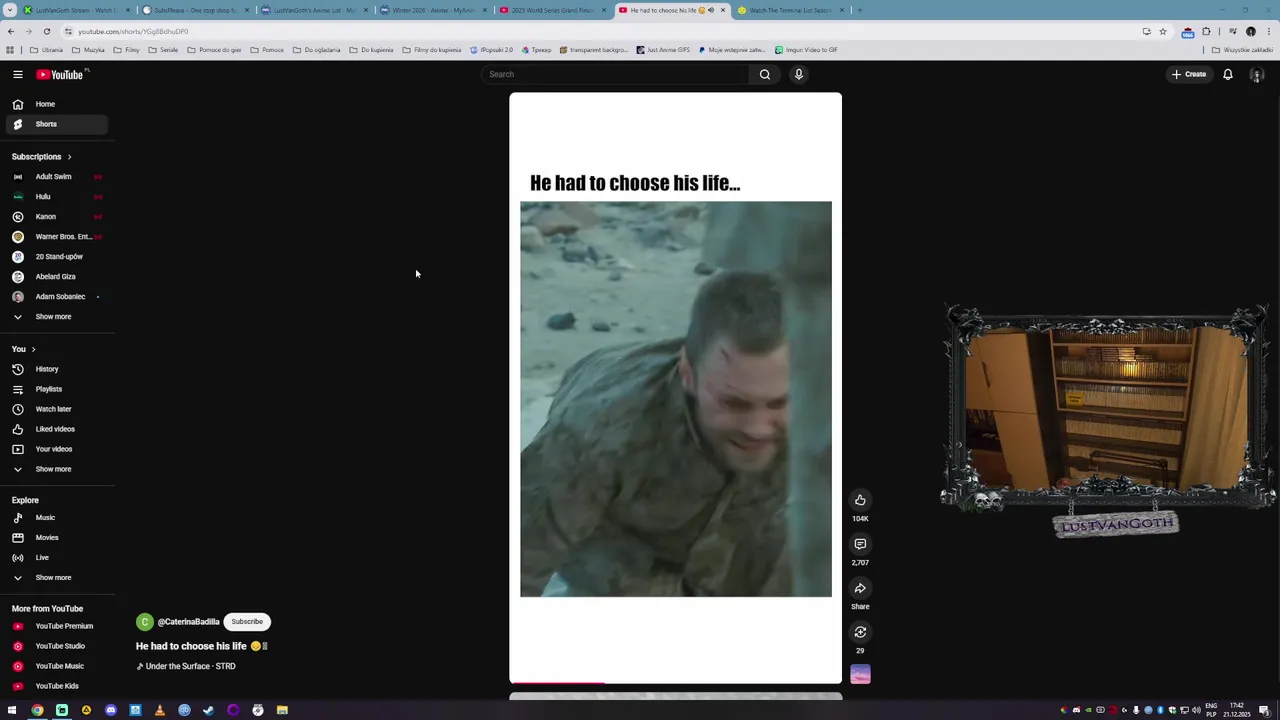Open History in the sidebar
The image size is (1280, 720).
coord(56,369)
